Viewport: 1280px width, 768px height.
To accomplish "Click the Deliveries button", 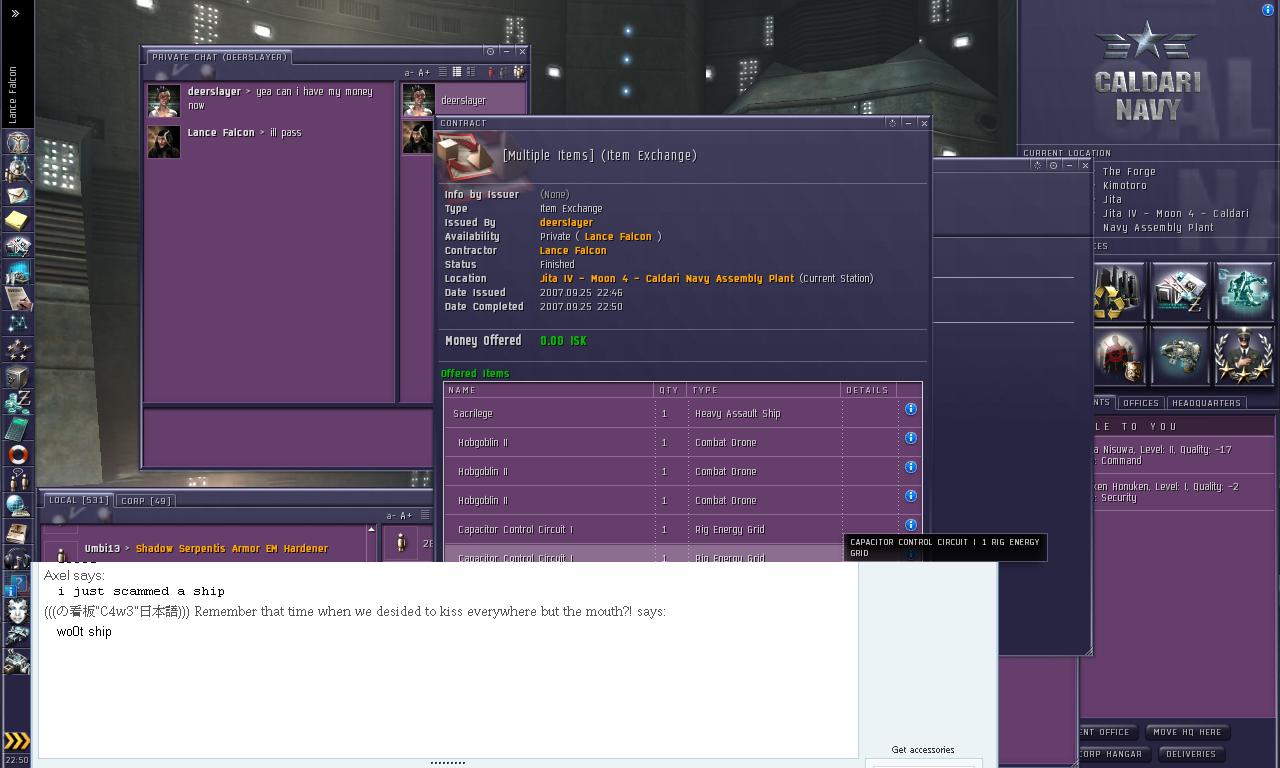I will point(1191,754).
